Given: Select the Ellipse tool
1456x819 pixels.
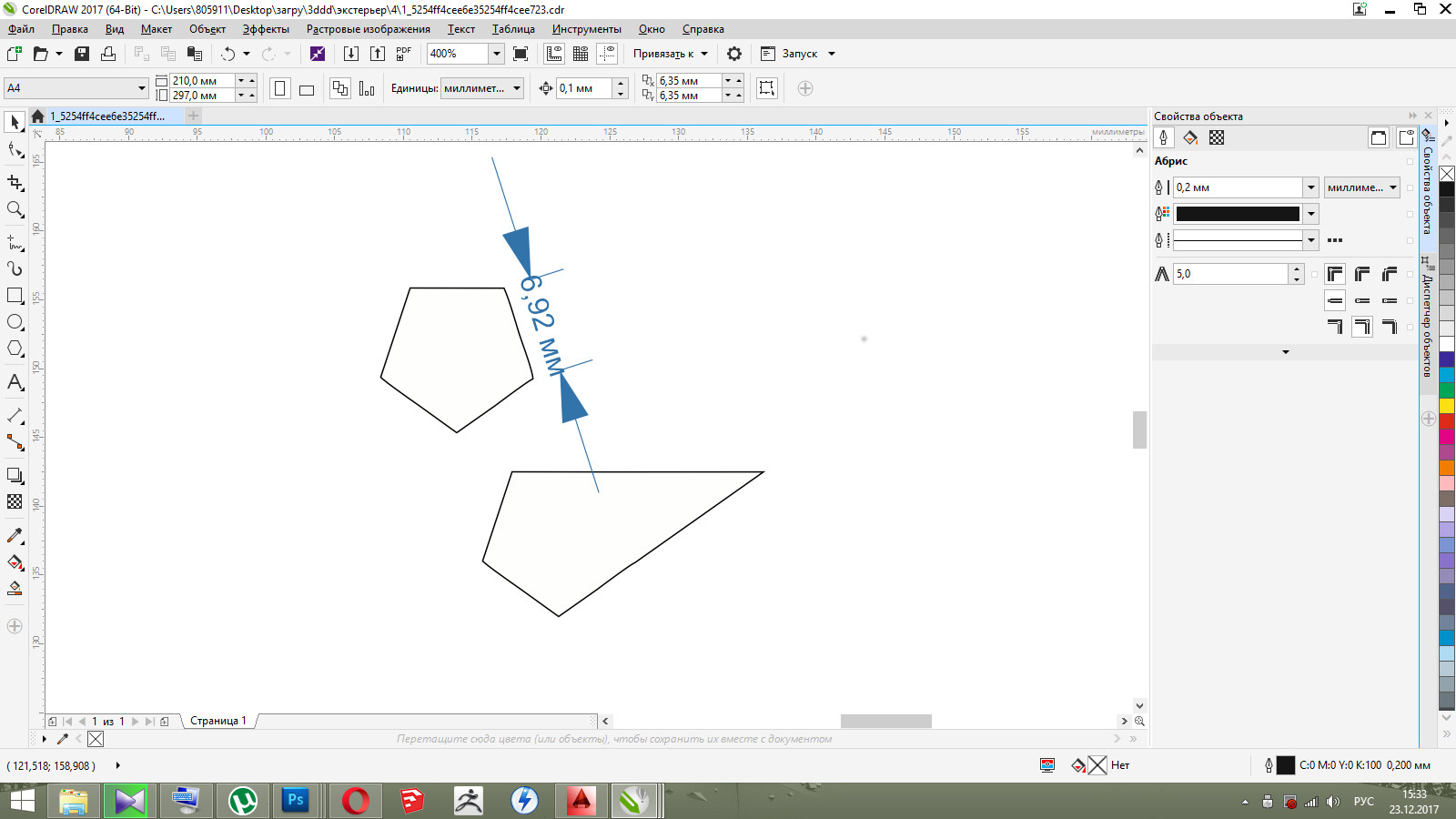Looking at the screenshot, I should click(15, 322).
